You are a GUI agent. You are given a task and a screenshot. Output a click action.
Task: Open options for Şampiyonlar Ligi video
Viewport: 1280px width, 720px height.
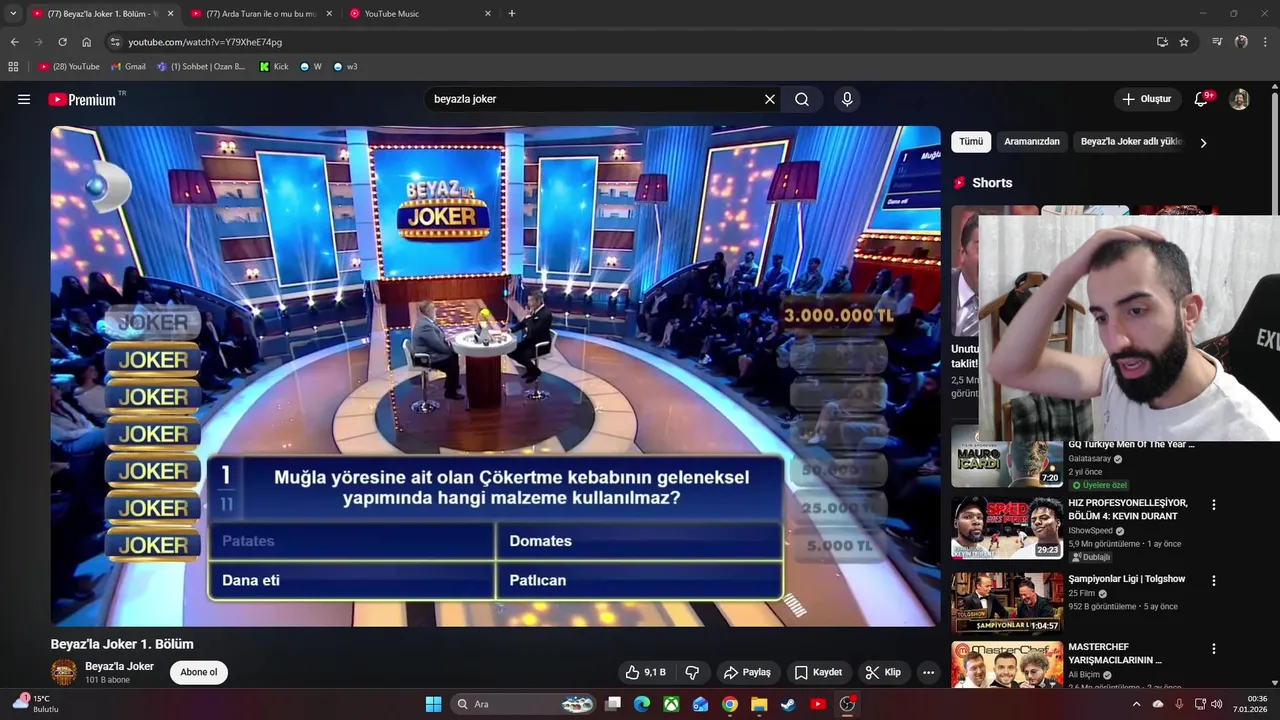click(x=1214, y=580)
